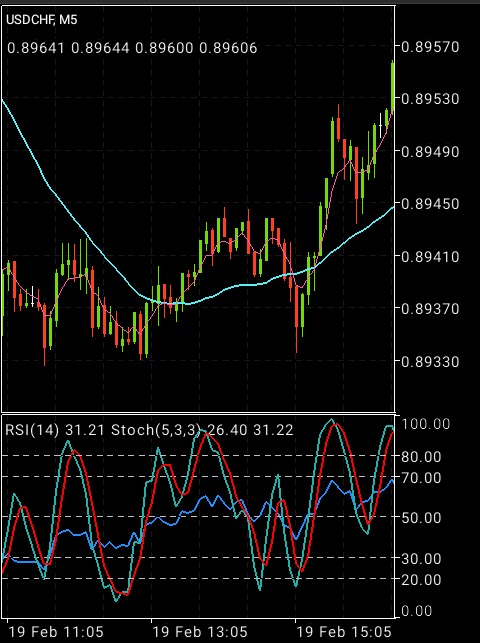Select the 0.89370 price axis label
480x643 pixels.
430,308
